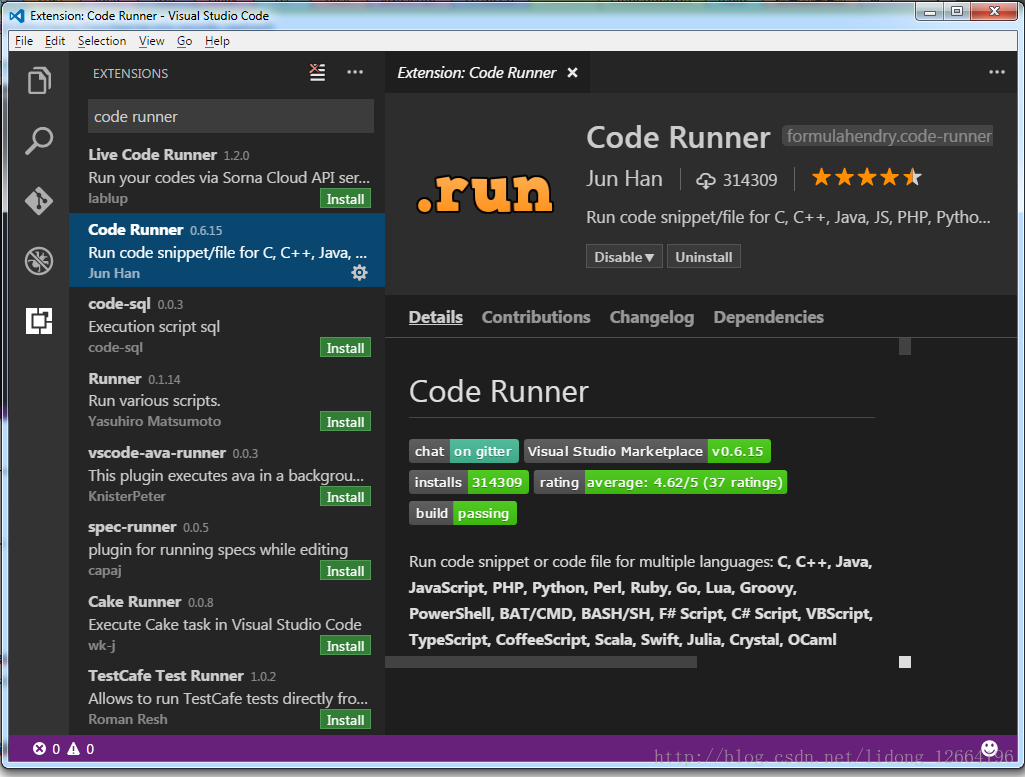This screenshot has width=1025, height=777.
Task: Select Runner 0.1.14 list entry
Action: tap(227, 399)
